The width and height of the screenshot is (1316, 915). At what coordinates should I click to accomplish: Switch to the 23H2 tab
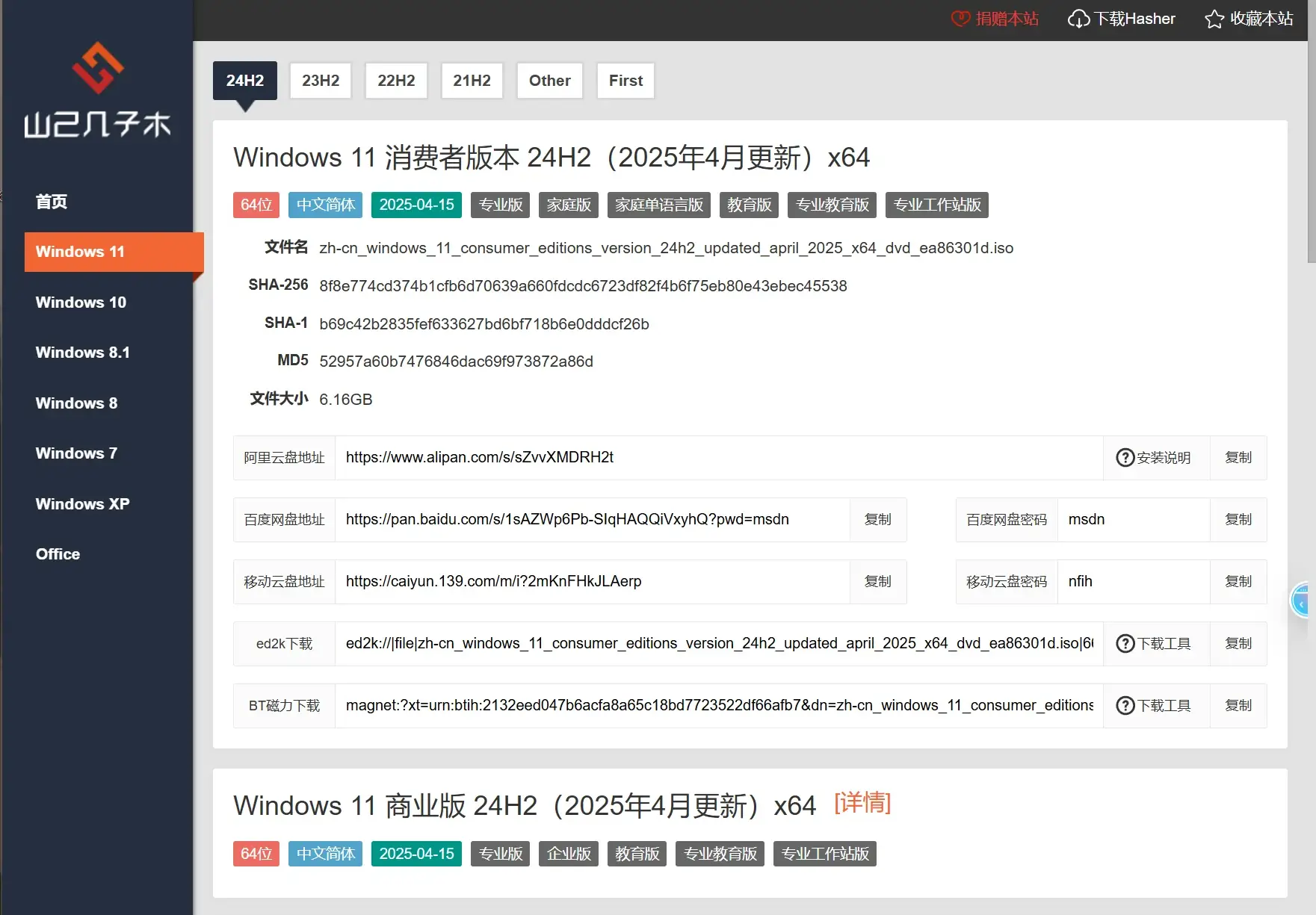pos(321,81)
